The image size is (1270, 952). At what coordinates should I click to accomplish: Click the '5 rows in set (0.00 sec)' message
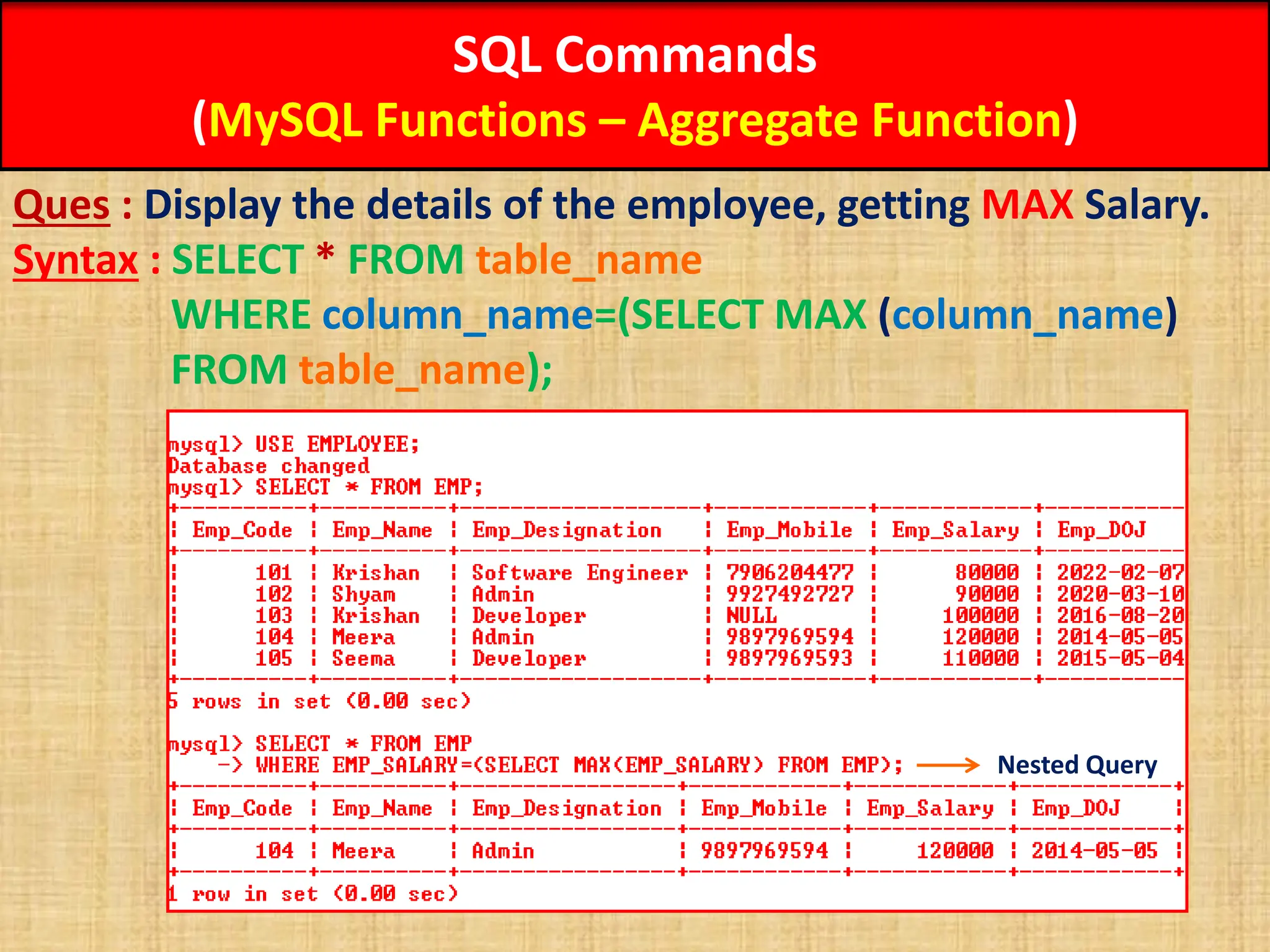[320, 701]
